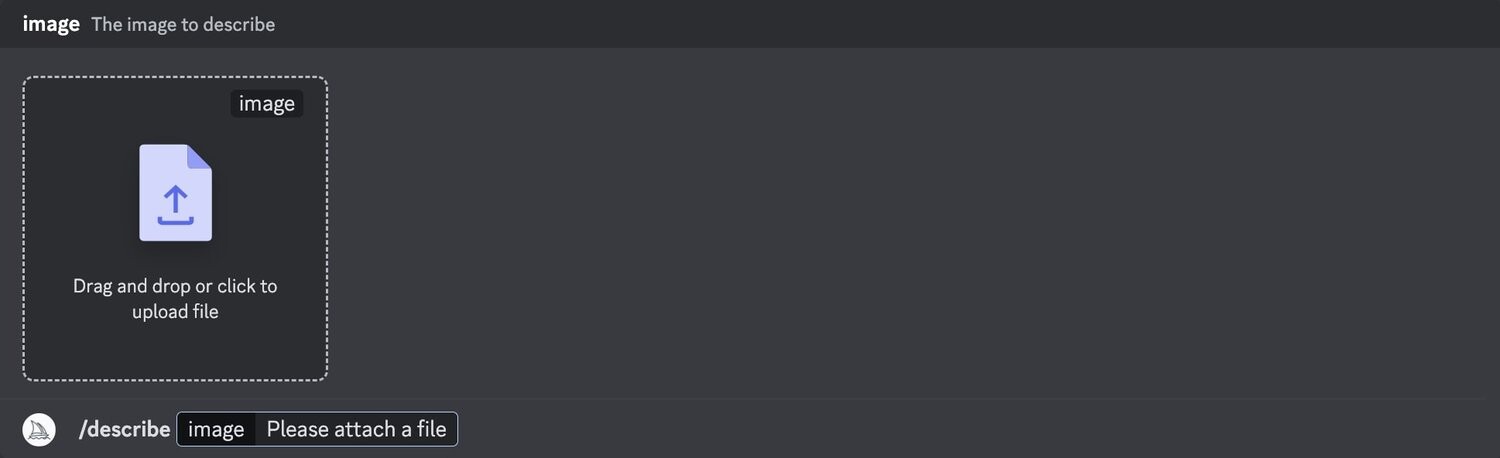1500x458 pixels.
Task: Click the Midjourney sailboat bot avatar
Action: (x=39, y=429)
